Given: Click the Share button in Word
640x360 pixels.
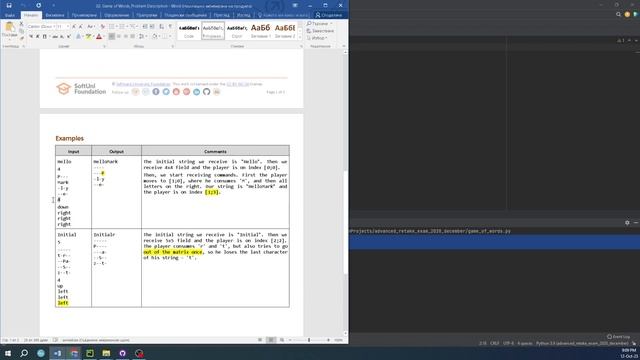Looking at the screenshot, I should pyautogui.click(x=329, y=15).
